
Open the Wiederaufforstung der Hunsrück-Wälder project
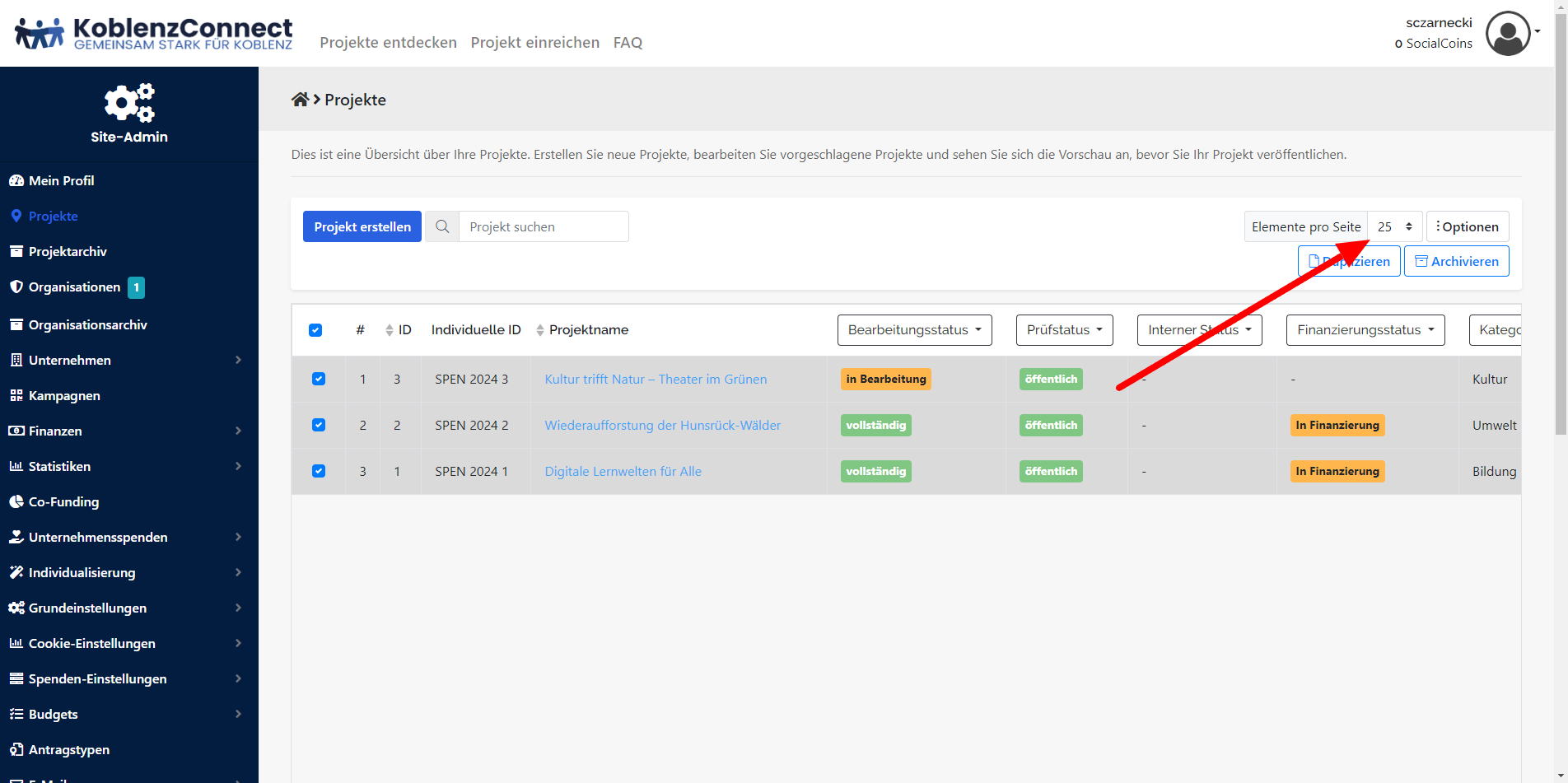[662, 425]
